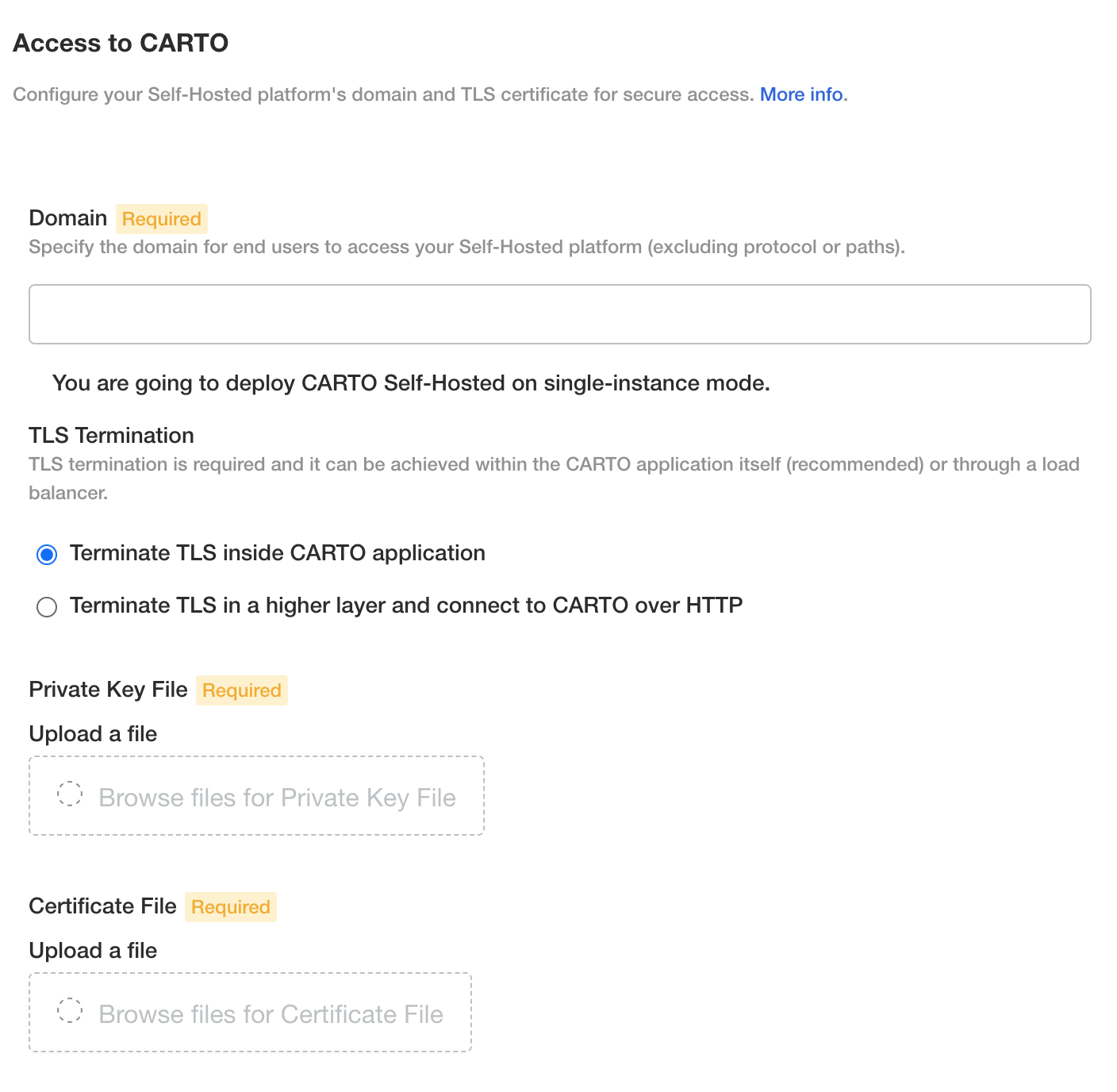Click dashed circle icon in Certificate File dropzone
This screenshot has width=1117, height=1092.
coord(70,1011)
